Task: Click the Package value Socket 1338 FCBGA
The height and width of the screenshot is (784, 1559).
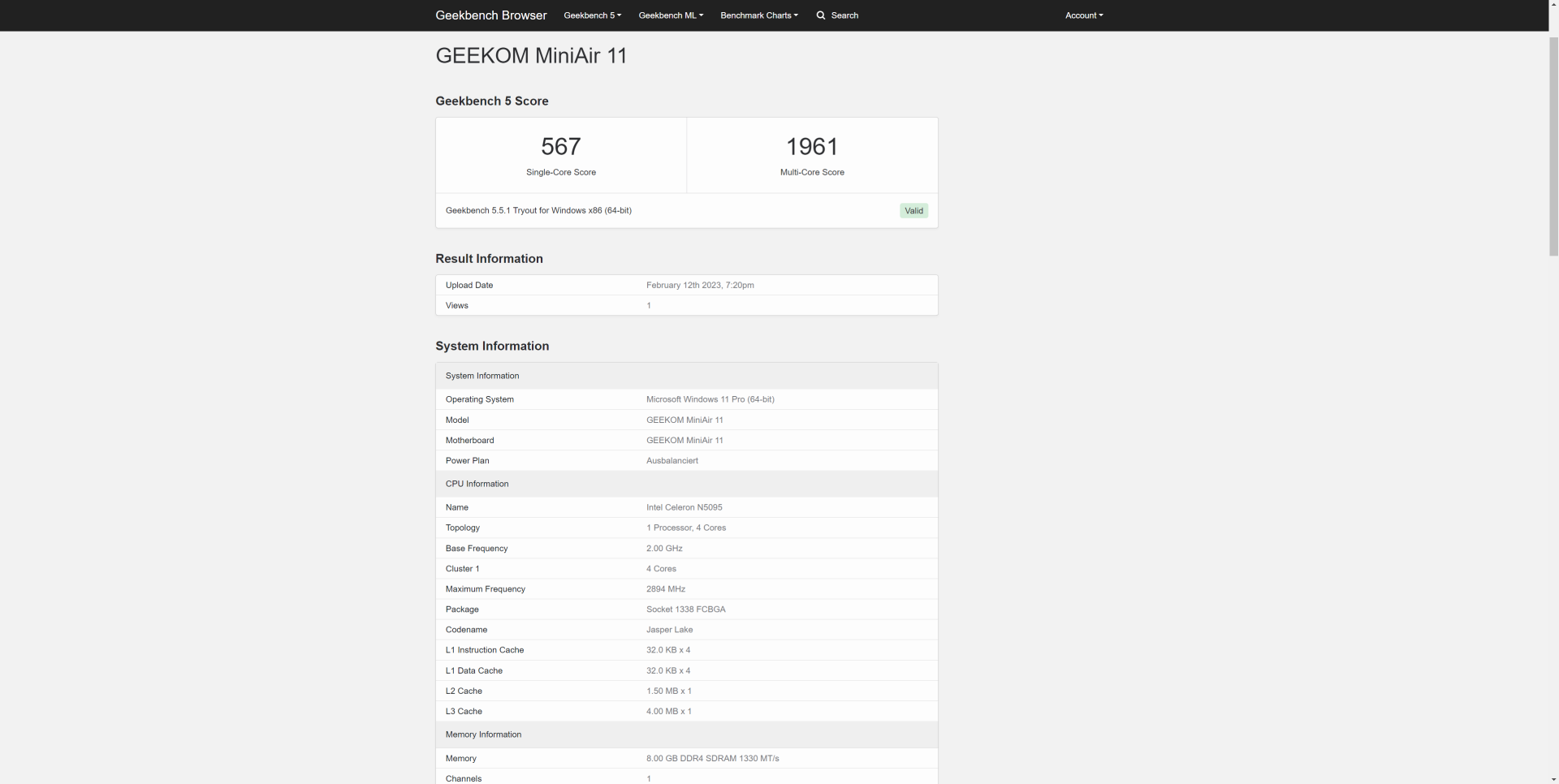Action: 686,610
